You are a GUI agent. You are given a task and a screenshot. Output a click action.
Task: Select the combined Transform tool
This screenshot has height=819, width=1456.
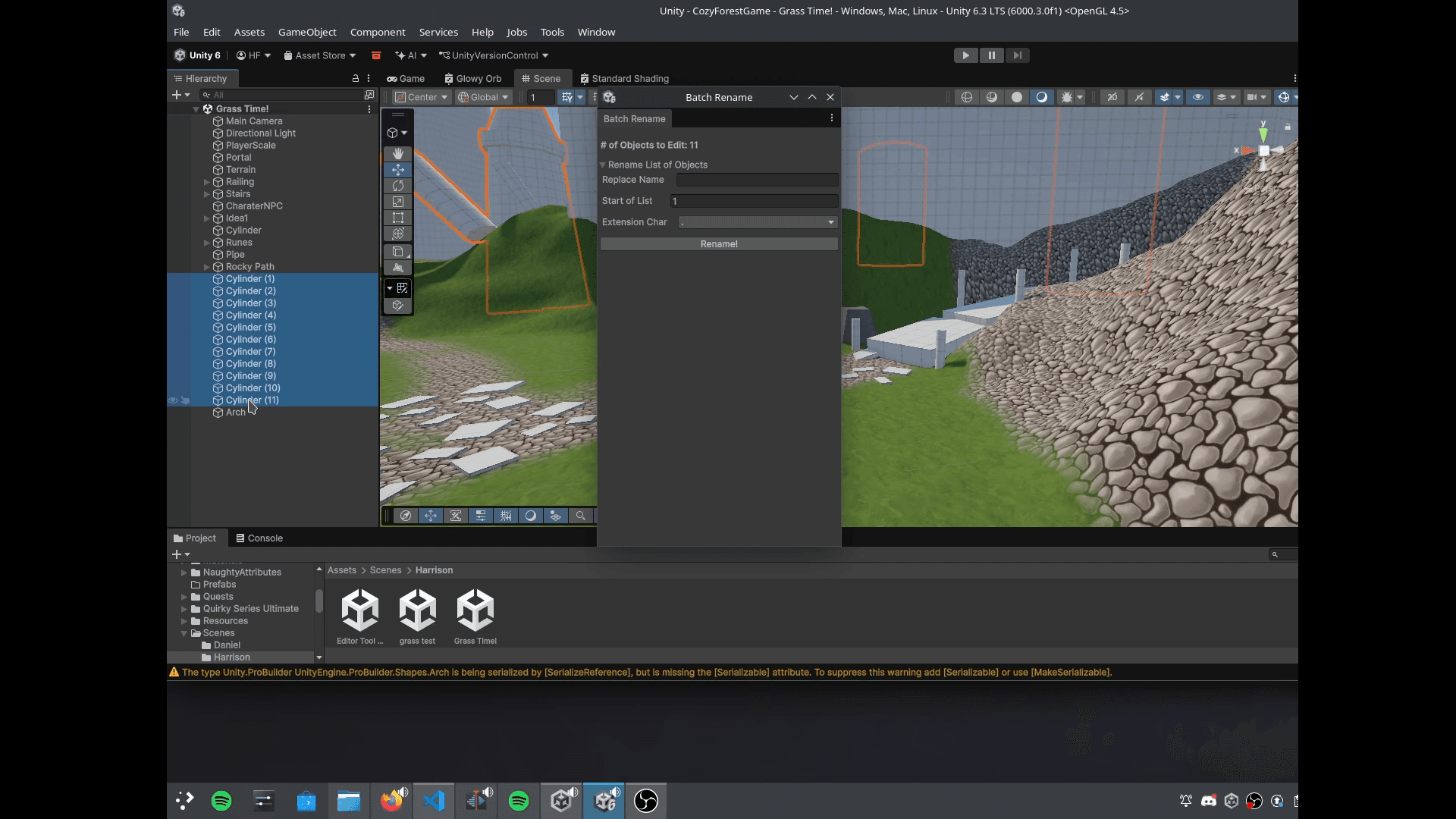click(x=397, y=234)
